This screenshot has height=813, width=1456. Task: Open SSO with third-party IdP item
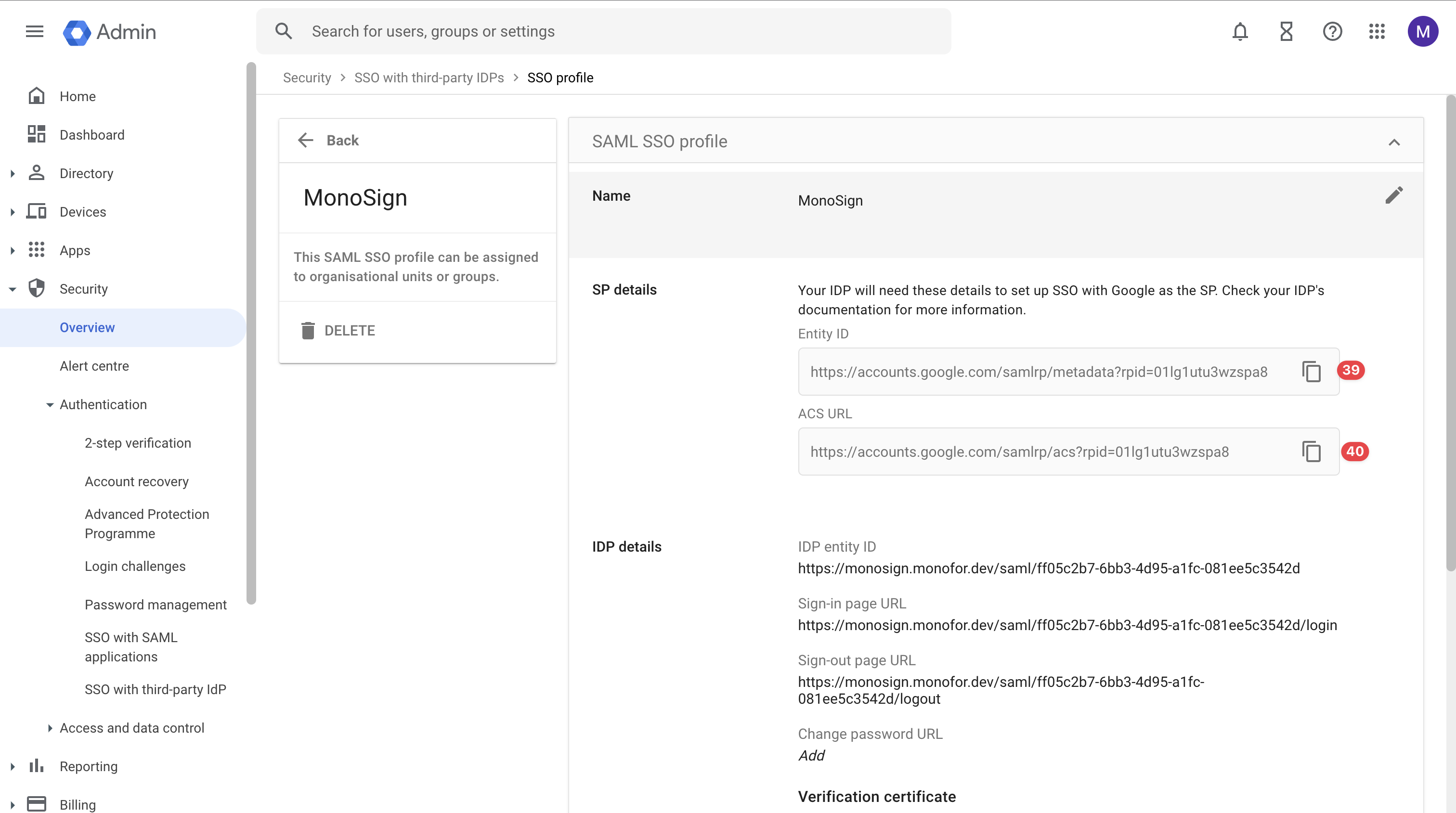click(x=156, y=689)
